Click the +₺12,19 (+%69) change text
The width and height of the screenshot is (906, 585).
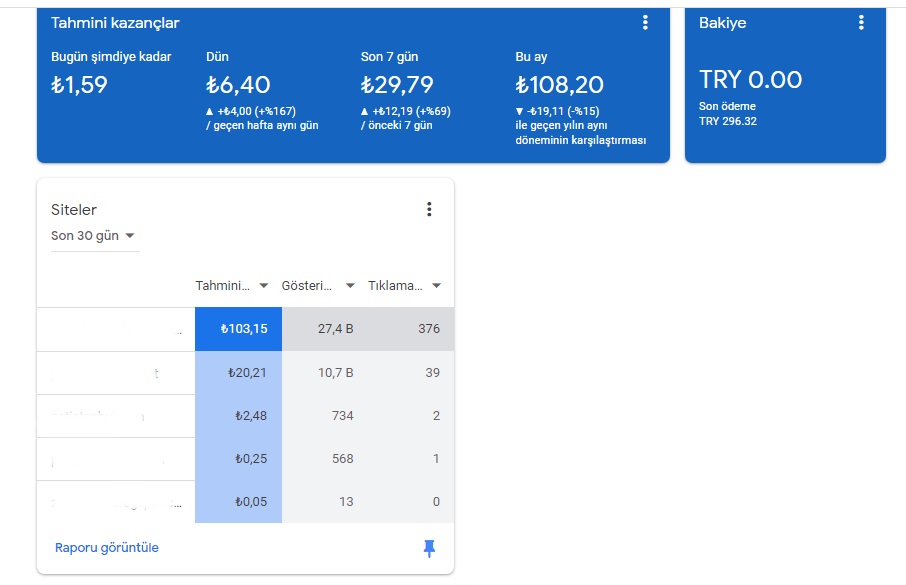[x=411, y=111]
